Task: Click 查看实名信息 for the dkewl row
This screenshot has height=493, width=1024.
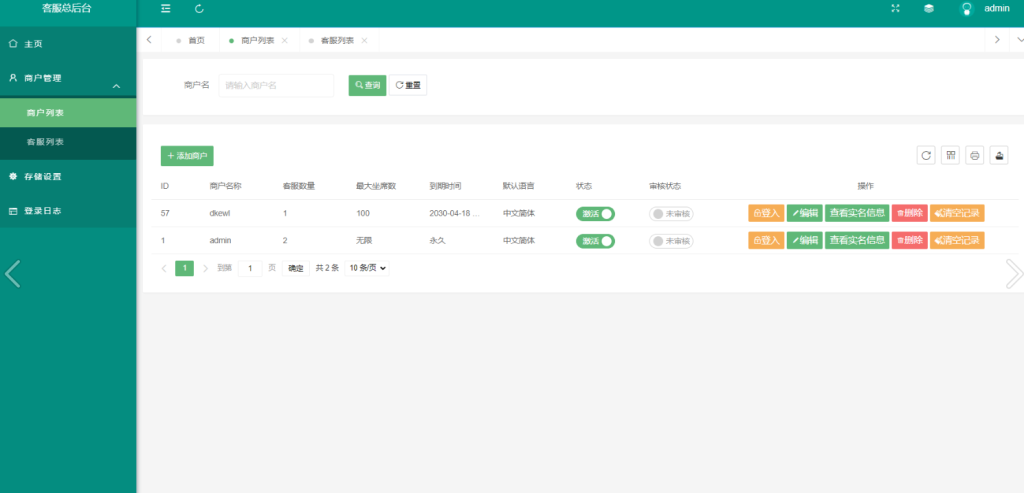Action: 857,213
